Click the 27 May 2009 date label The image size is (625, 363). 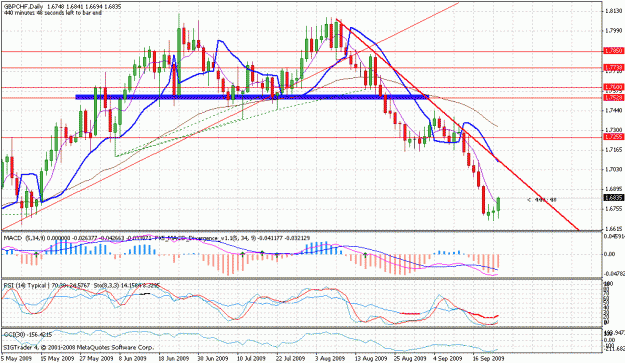tap(96, 358)
